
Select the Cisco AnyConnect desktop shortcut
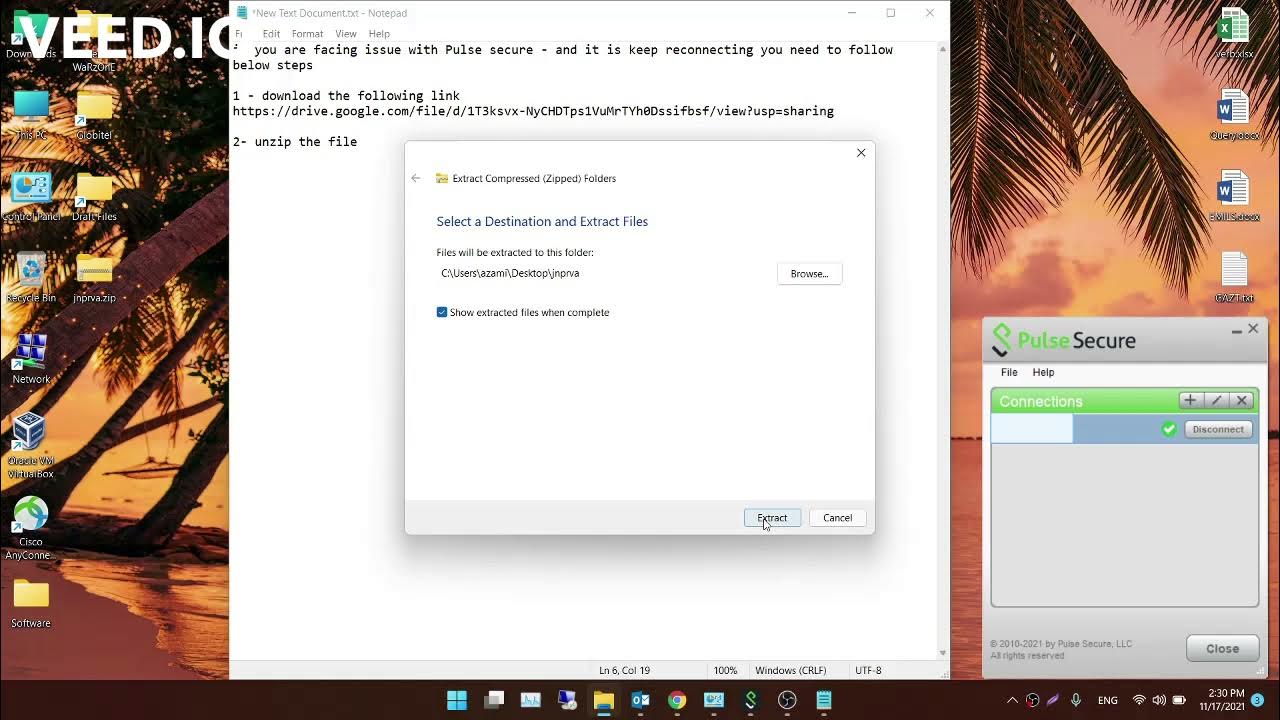click(x=30, y=528)
